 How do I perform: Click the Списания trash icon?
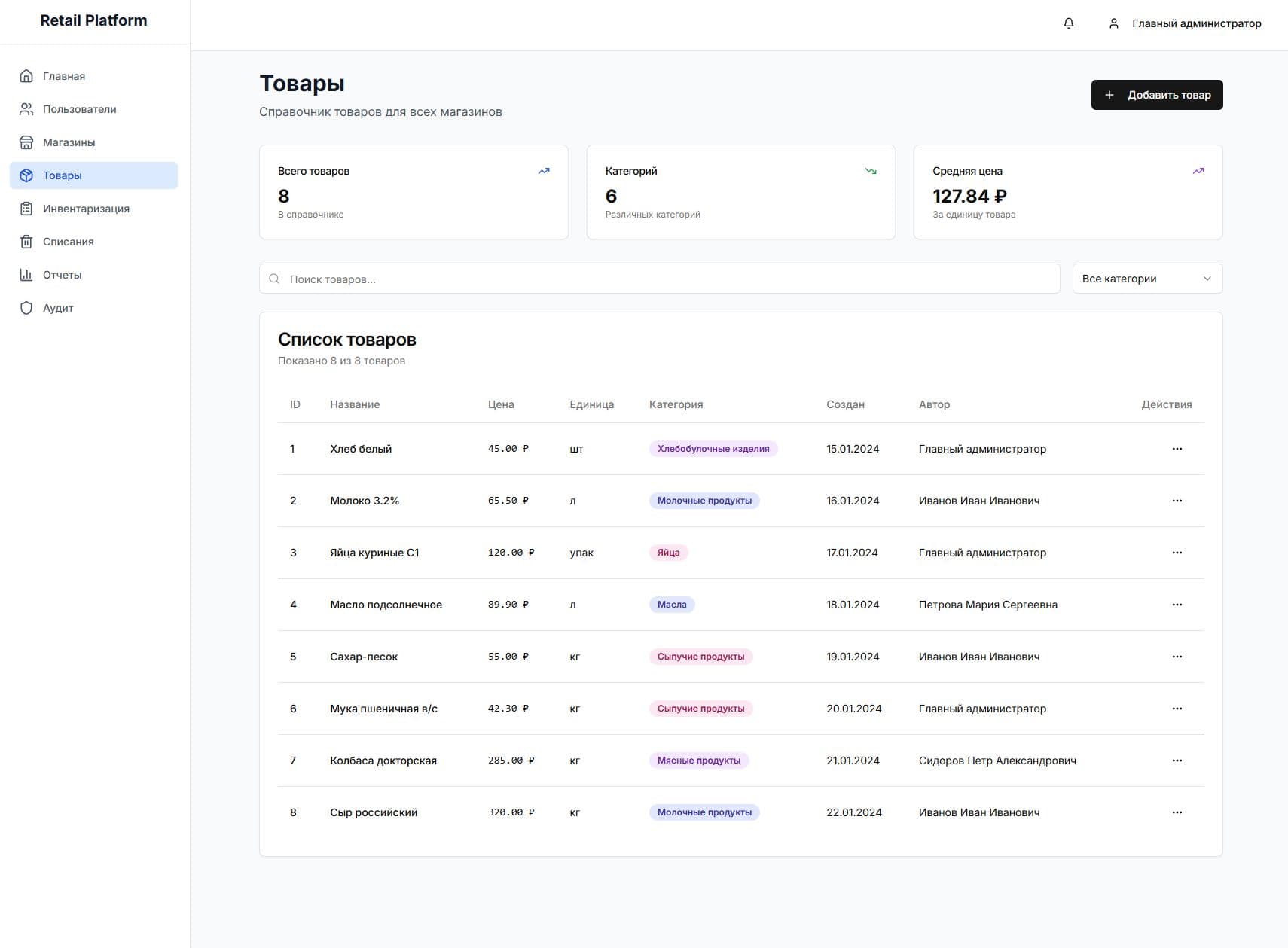26,242
